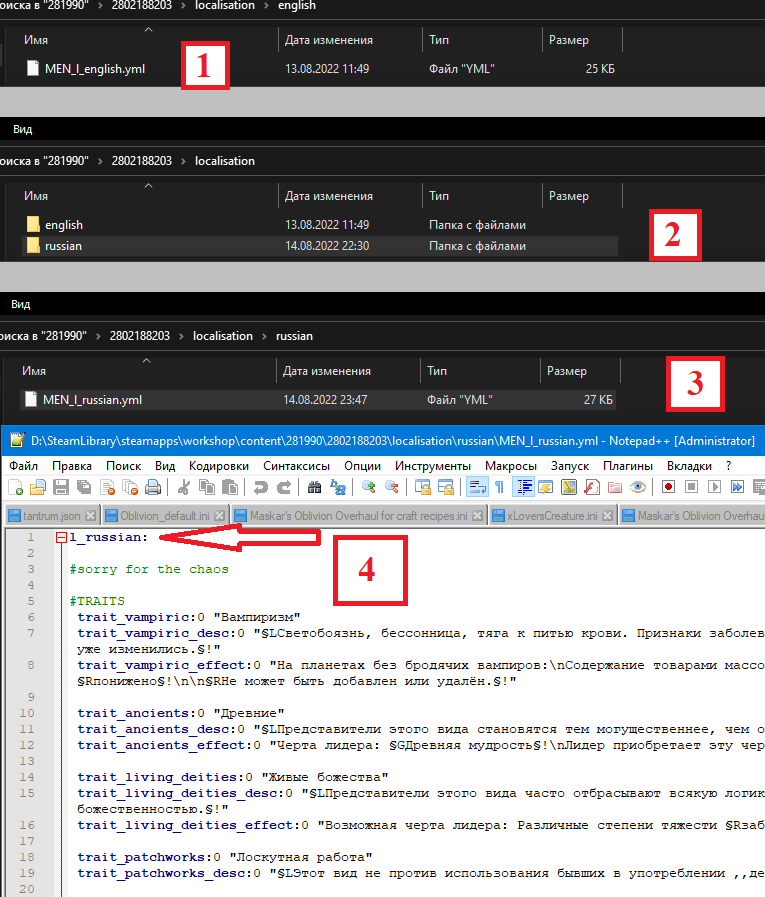Toggle file monitoring eye icon
The width and height of the screenshot is (765, 897).
click(637, 487)
